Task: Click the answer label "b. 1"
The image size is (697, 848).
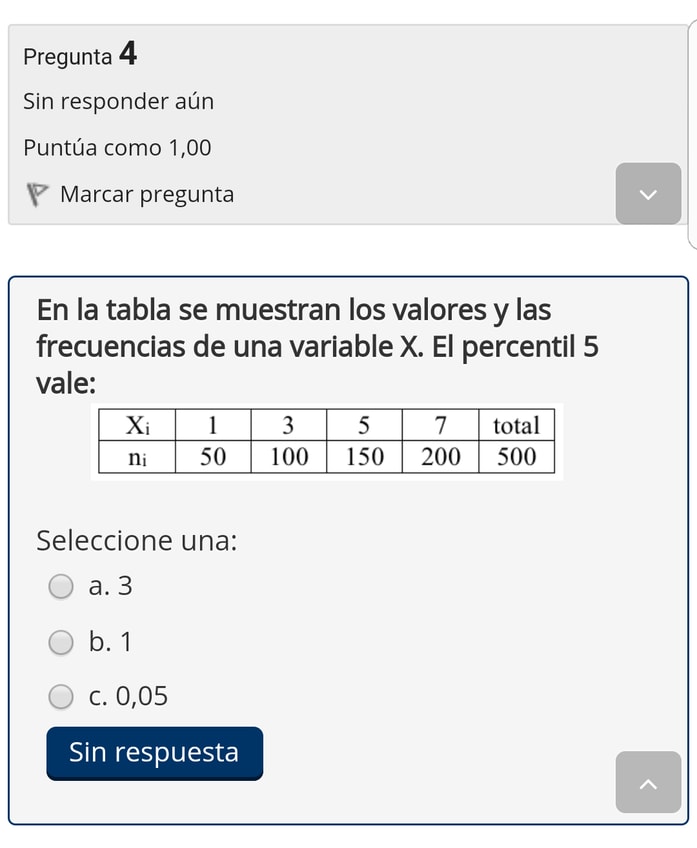Action: (111, 642)
